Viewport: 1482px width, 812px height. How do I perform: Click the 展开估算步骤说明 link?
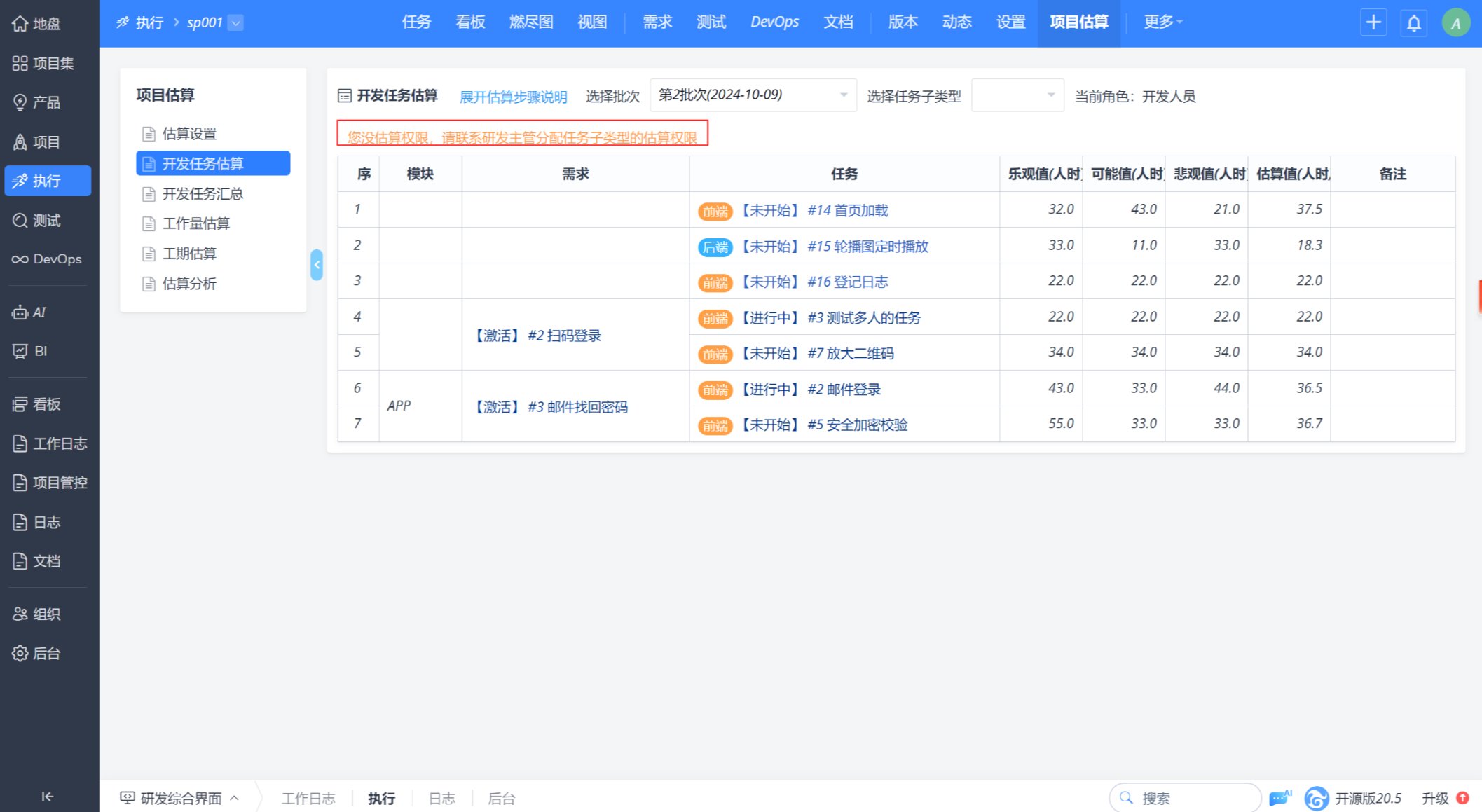tap(513, 97)
